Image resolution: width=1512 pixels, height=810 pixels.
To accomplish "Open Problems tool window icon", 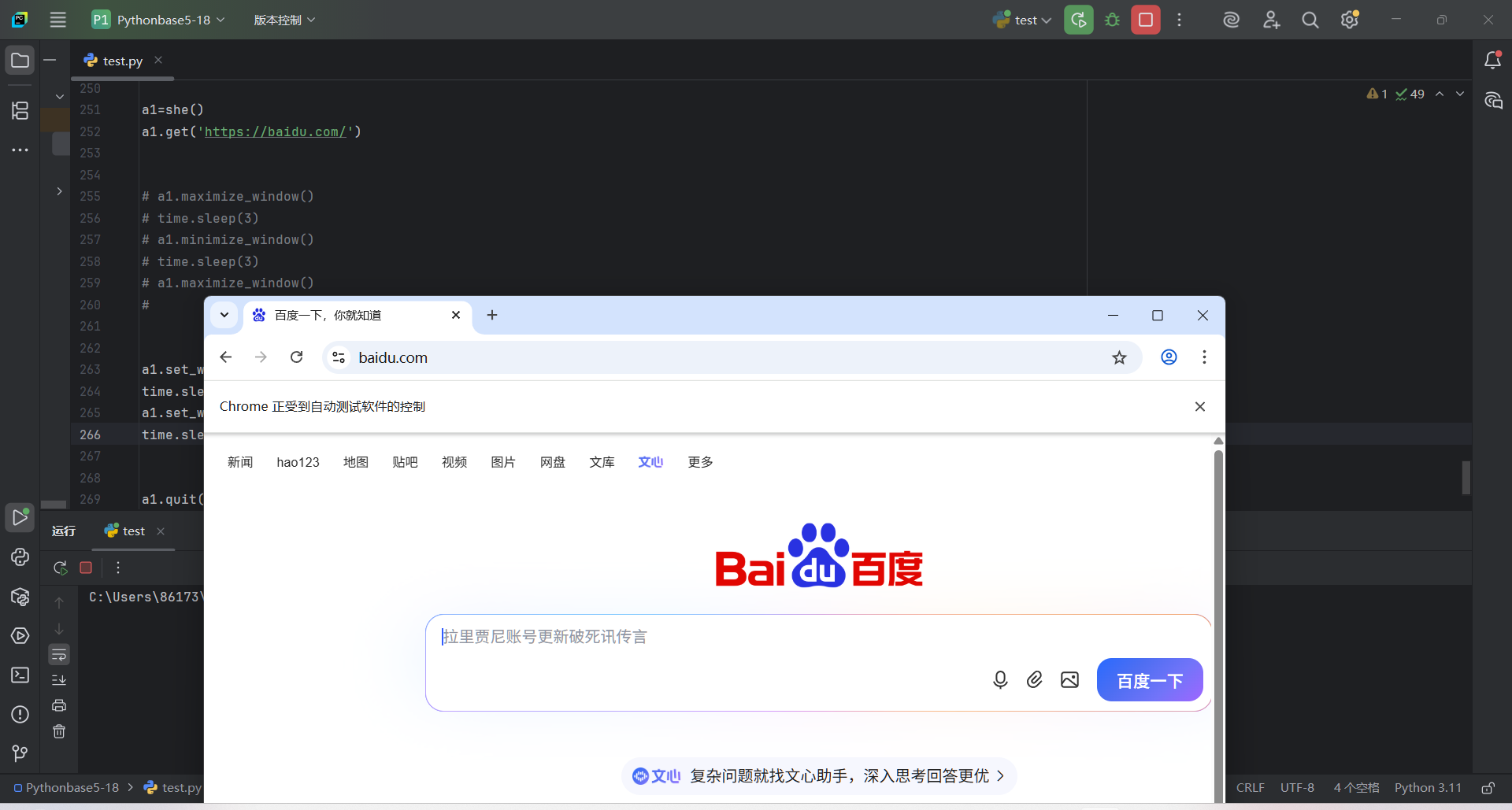I will pyautogui.click(x=20, y=715).
